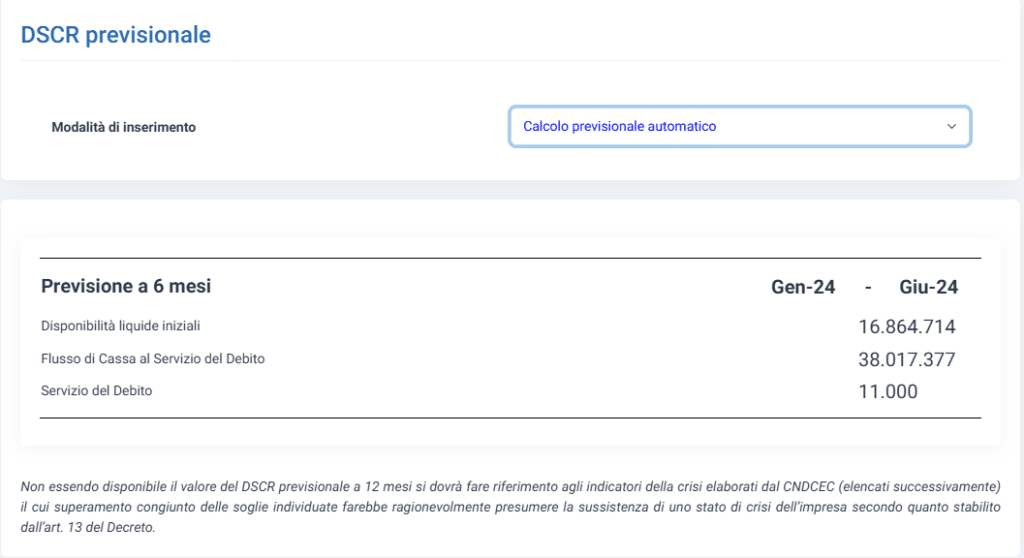Image resolution: width=1024 pixels, height=558 pixels.
Task: Click the italic note starting 'Non essendo disponibile'
Action: [511, 507]
